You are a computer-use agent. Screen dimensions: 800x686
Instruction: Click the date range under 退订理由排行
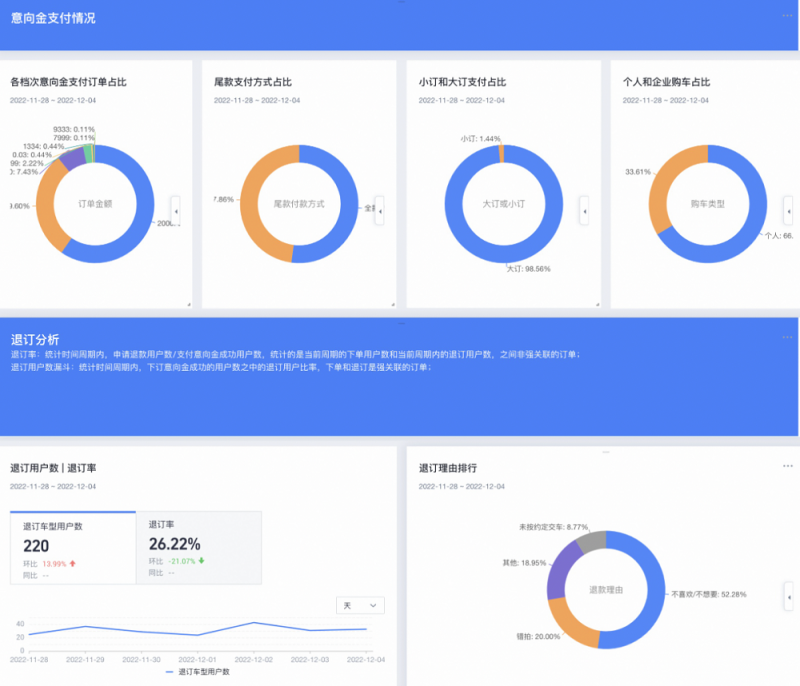pyautogui.click(x=460, y=487)
